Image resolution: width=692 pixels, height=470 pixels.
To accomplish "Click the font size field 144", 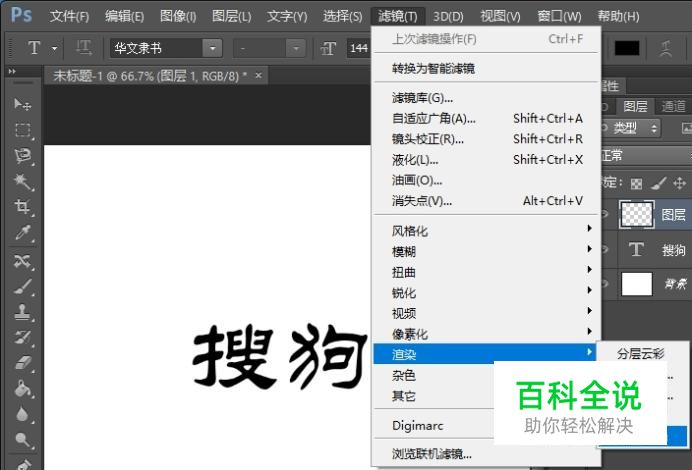I will point(359,48).
